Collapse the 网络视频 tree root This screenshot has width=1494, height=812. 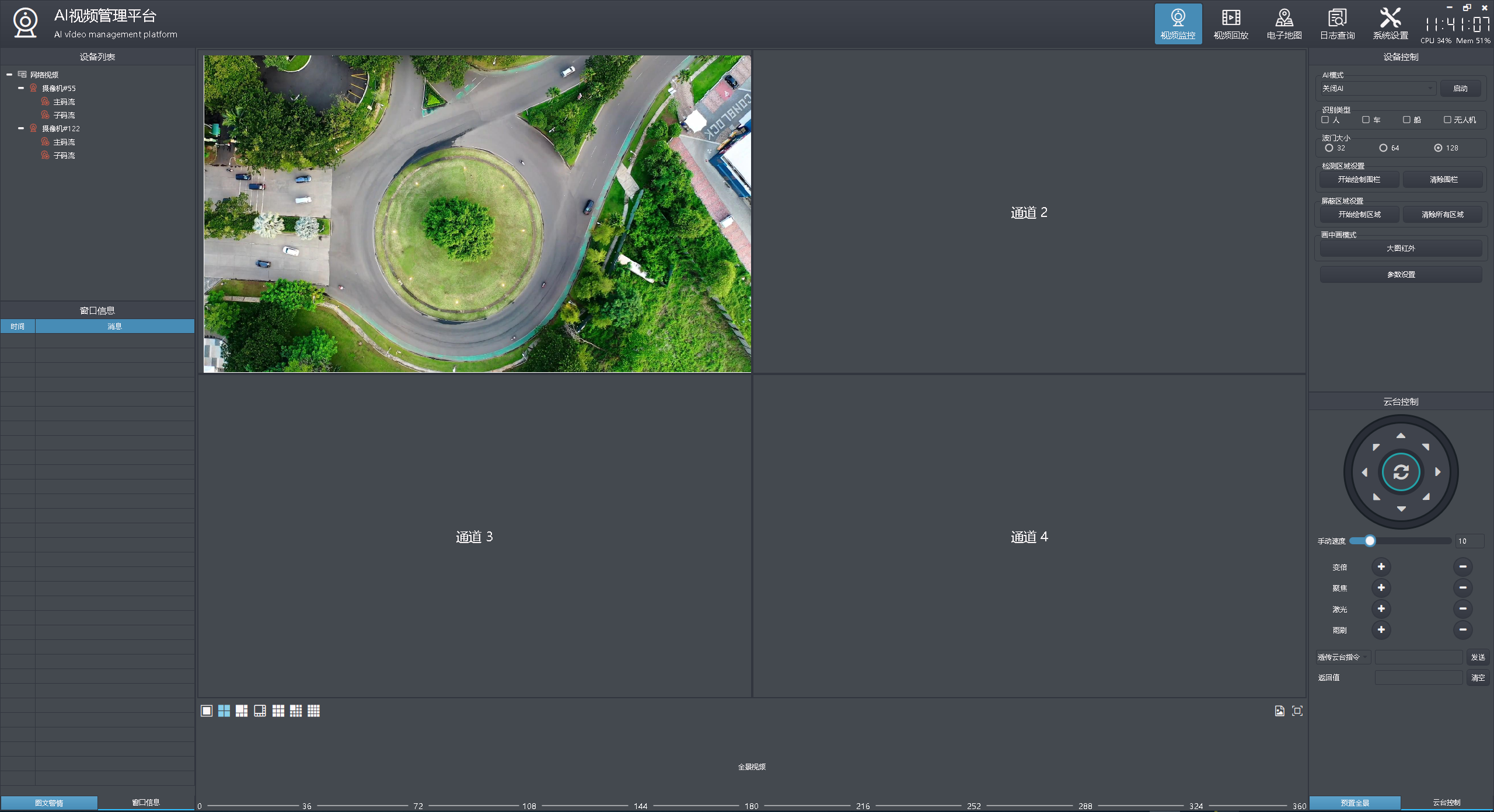9,75
